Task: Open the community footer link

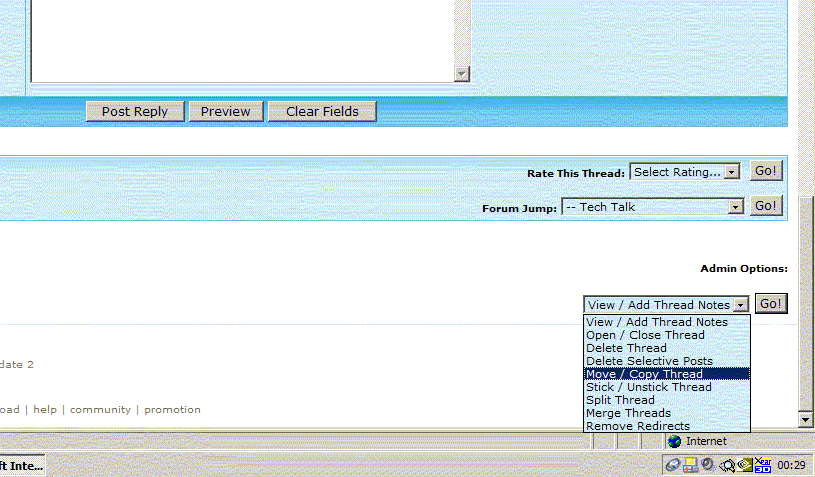Action: coord(100,409)
